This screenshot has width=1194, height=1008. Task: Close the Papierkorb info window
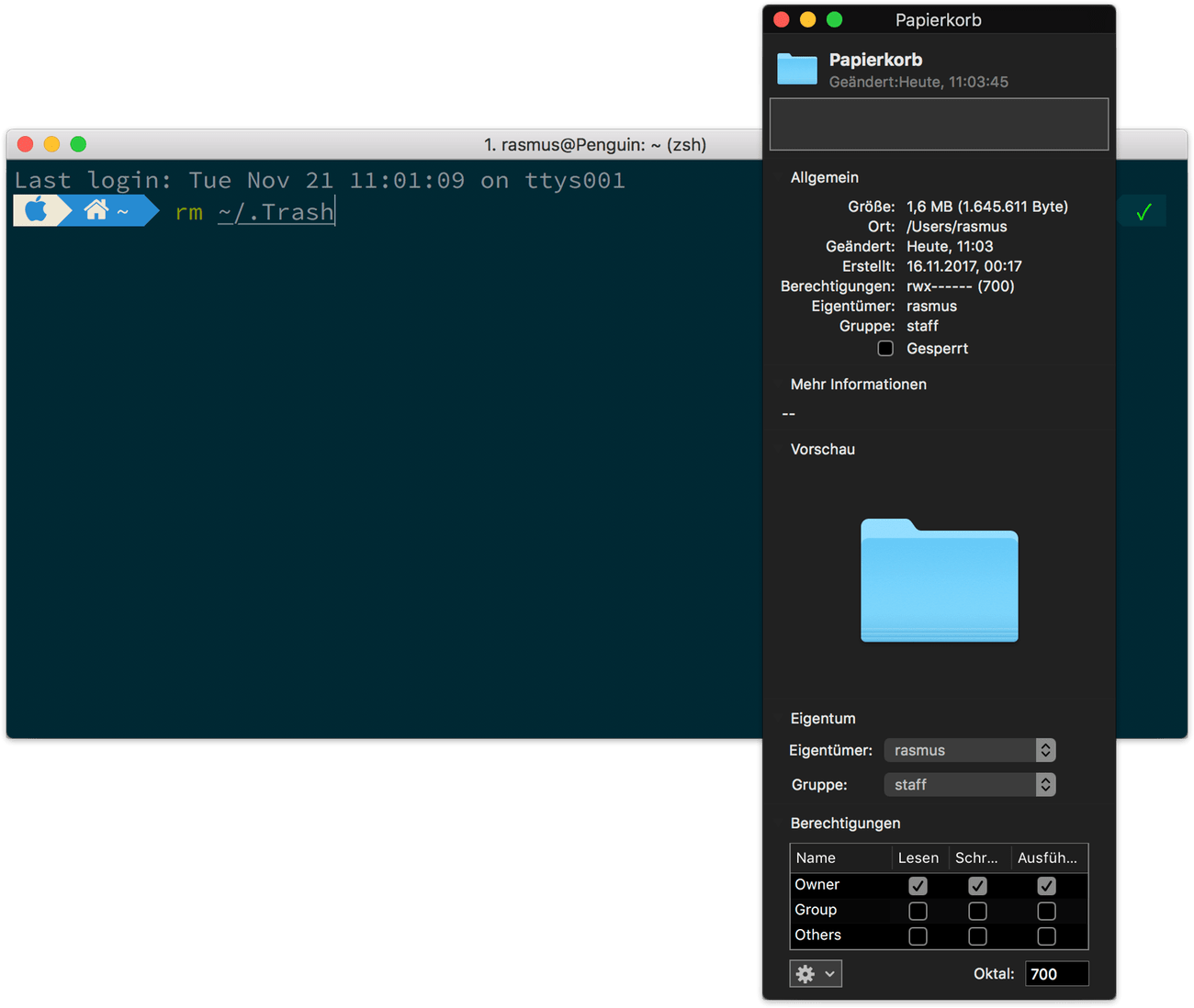[x=782, y=19]
